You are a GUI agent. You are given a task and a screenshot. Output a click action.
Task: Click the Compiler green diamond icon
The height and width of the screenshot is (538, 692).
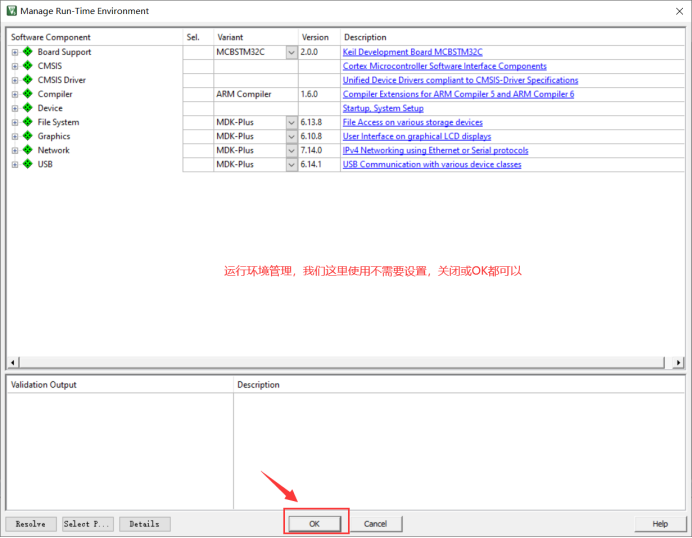pos(28,94)
